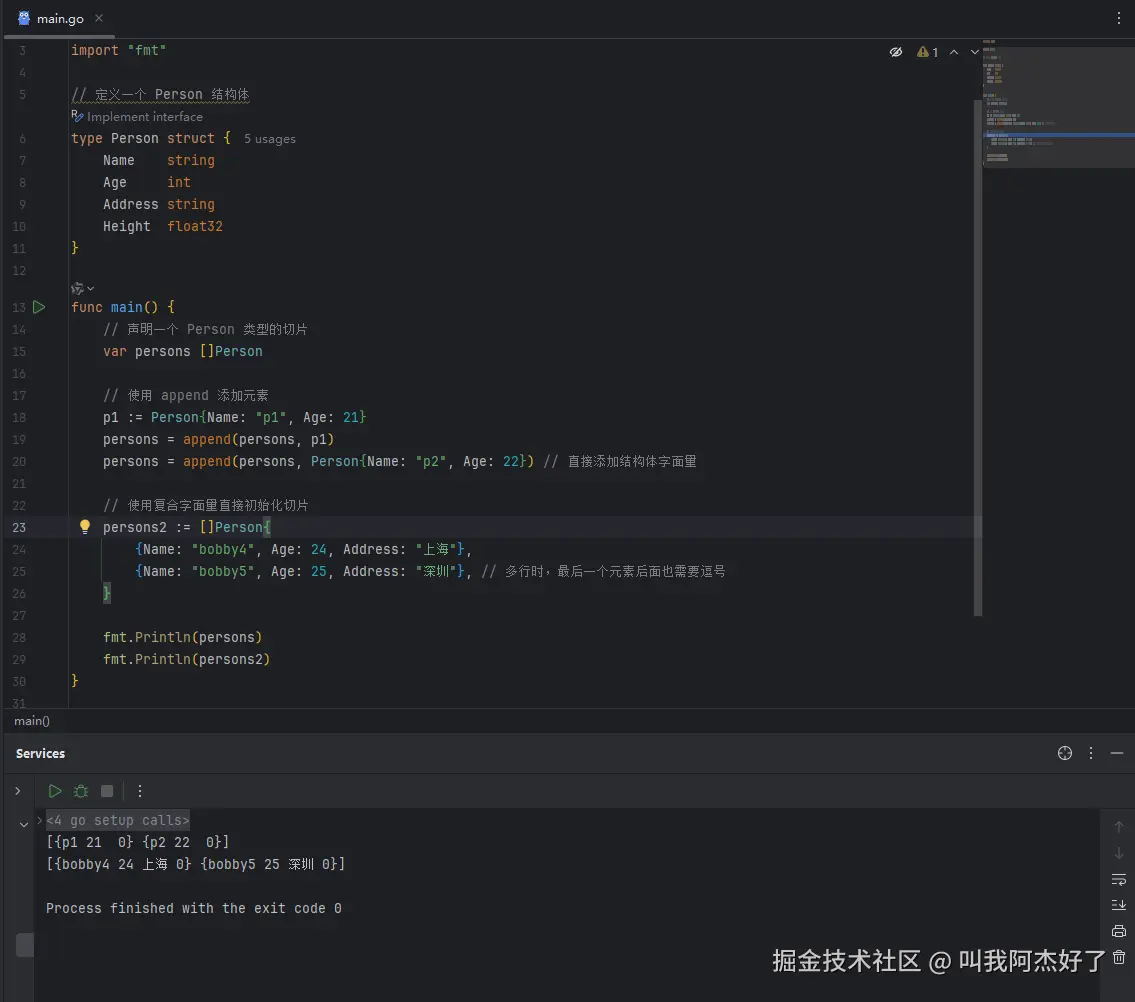
Task: Click the 'Age int' struct field
Action: [147, 182]
